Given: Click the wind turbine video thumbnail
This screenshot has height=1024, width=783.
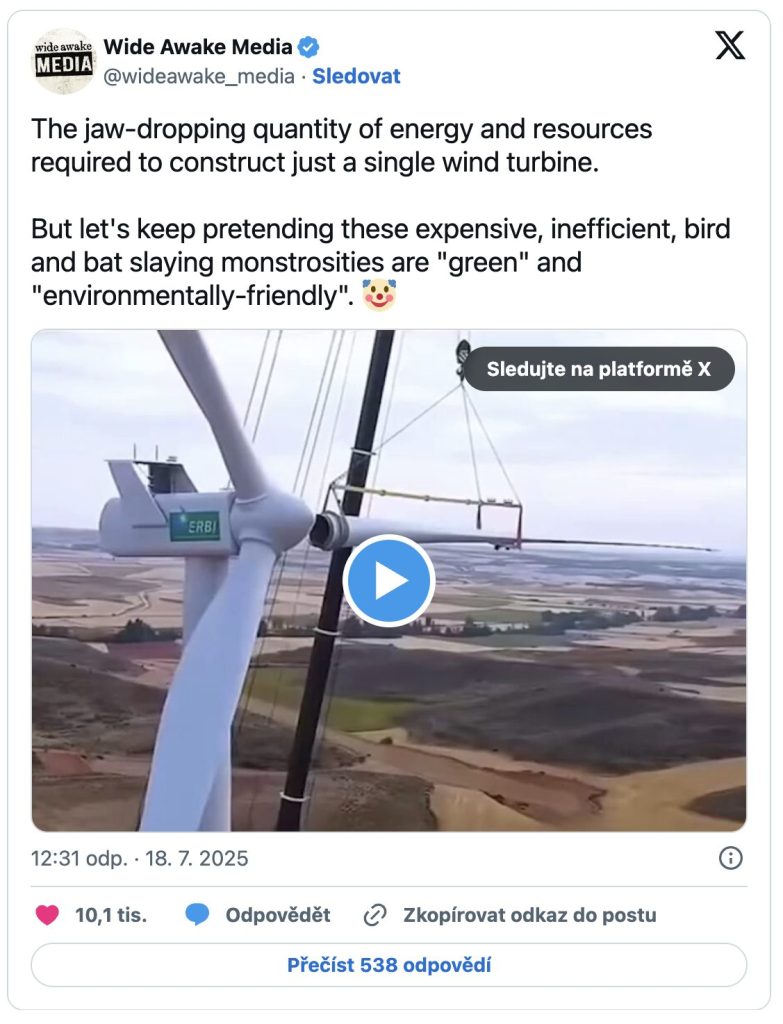Looking at the screenshot, I should point(560,700).
